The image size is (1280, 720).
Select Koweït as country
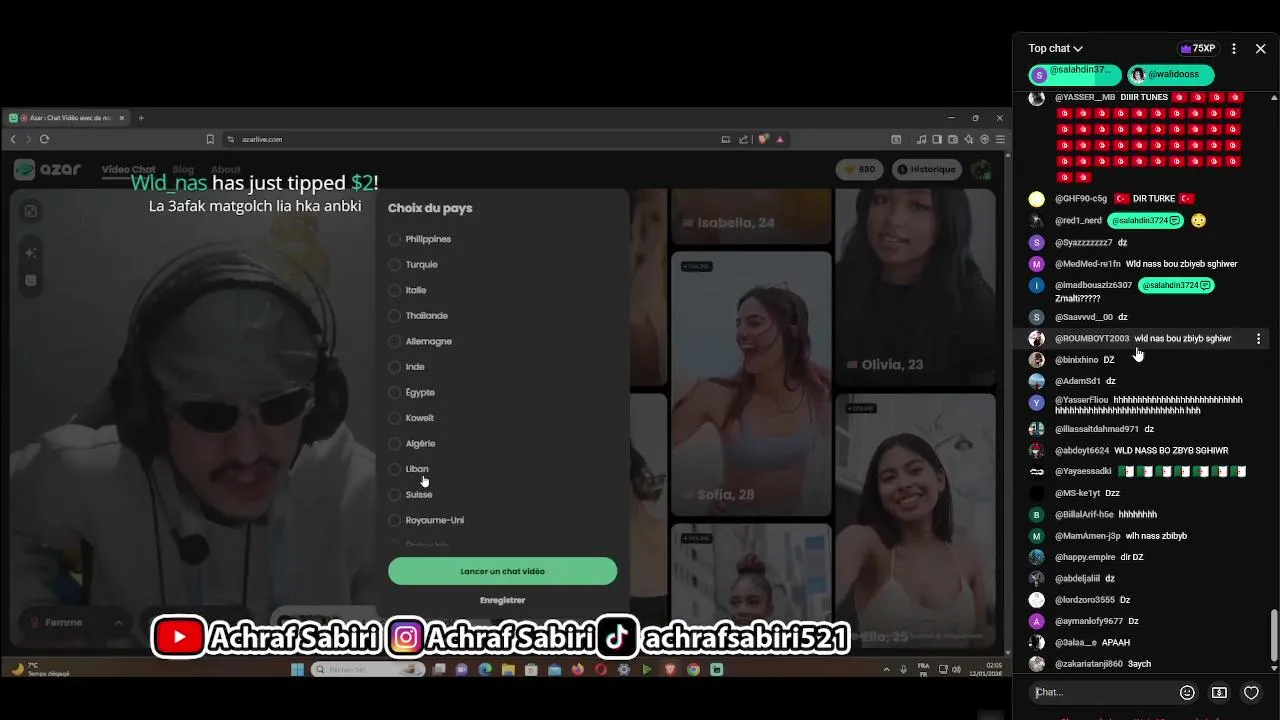[x=411, y=417]
